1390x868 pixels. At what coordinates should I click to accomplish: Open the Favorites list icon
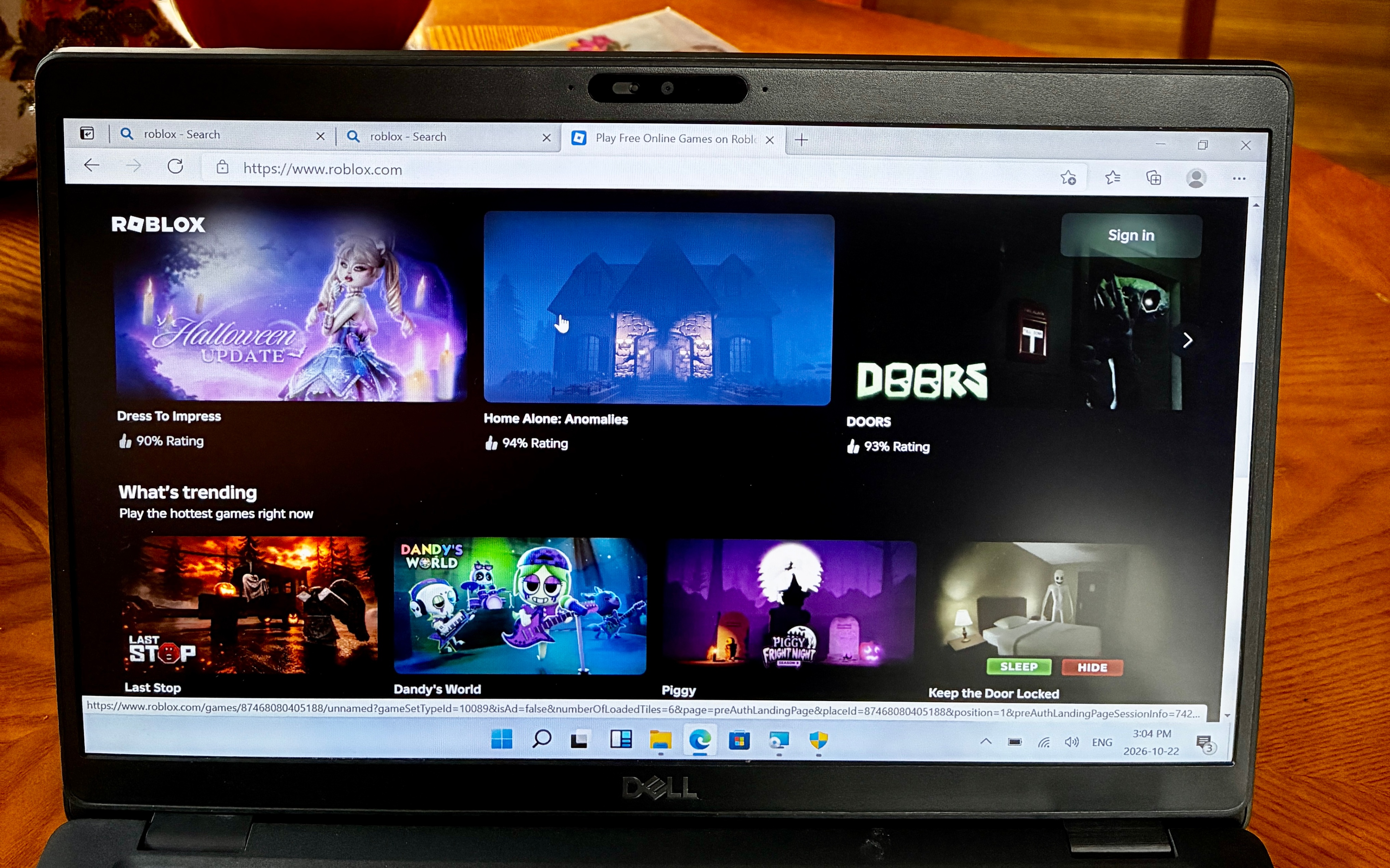click(1113, 177)
